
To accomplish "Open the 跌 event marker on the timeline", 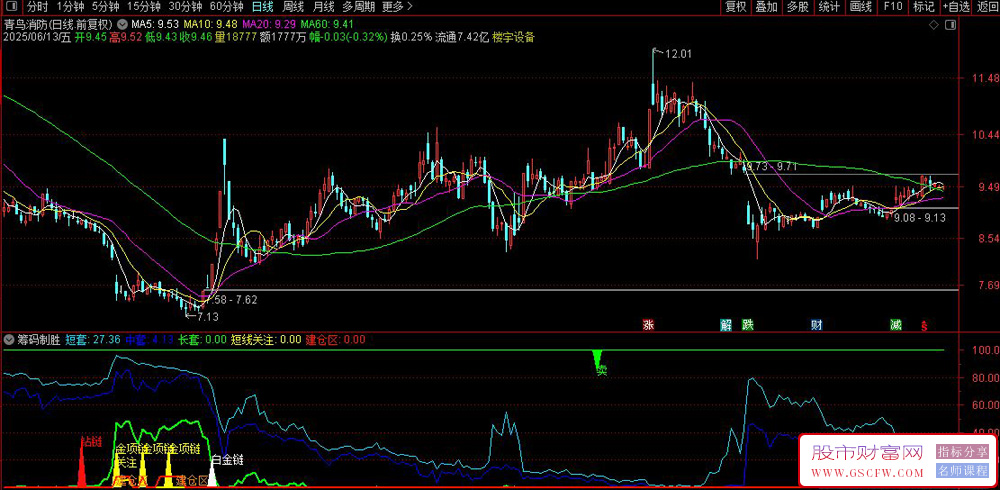I will pyautogui.click(x=747, y=325).
